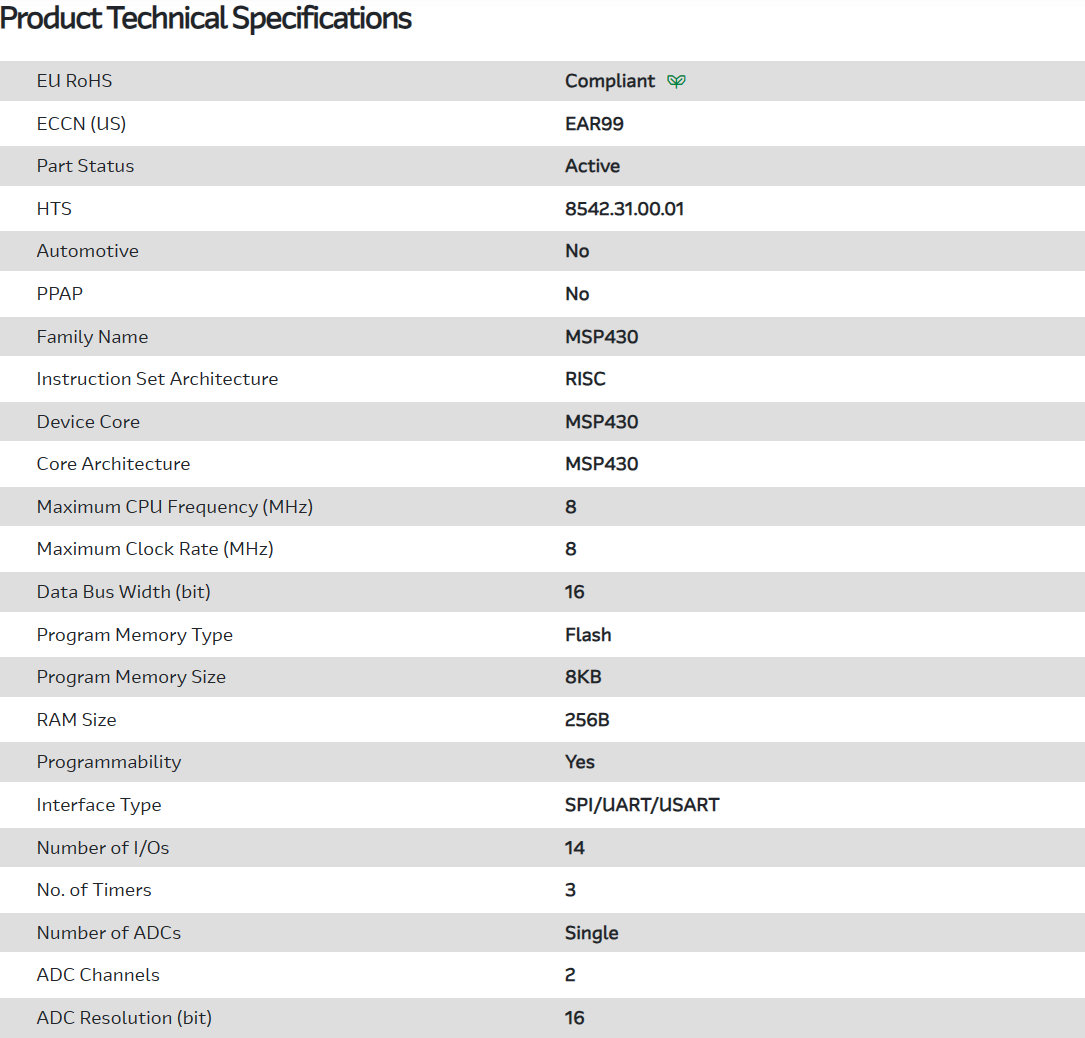The height and width of the screenshot is (1038, 1085).
Task: Click the RISC instruction set value
Action: 585,379
